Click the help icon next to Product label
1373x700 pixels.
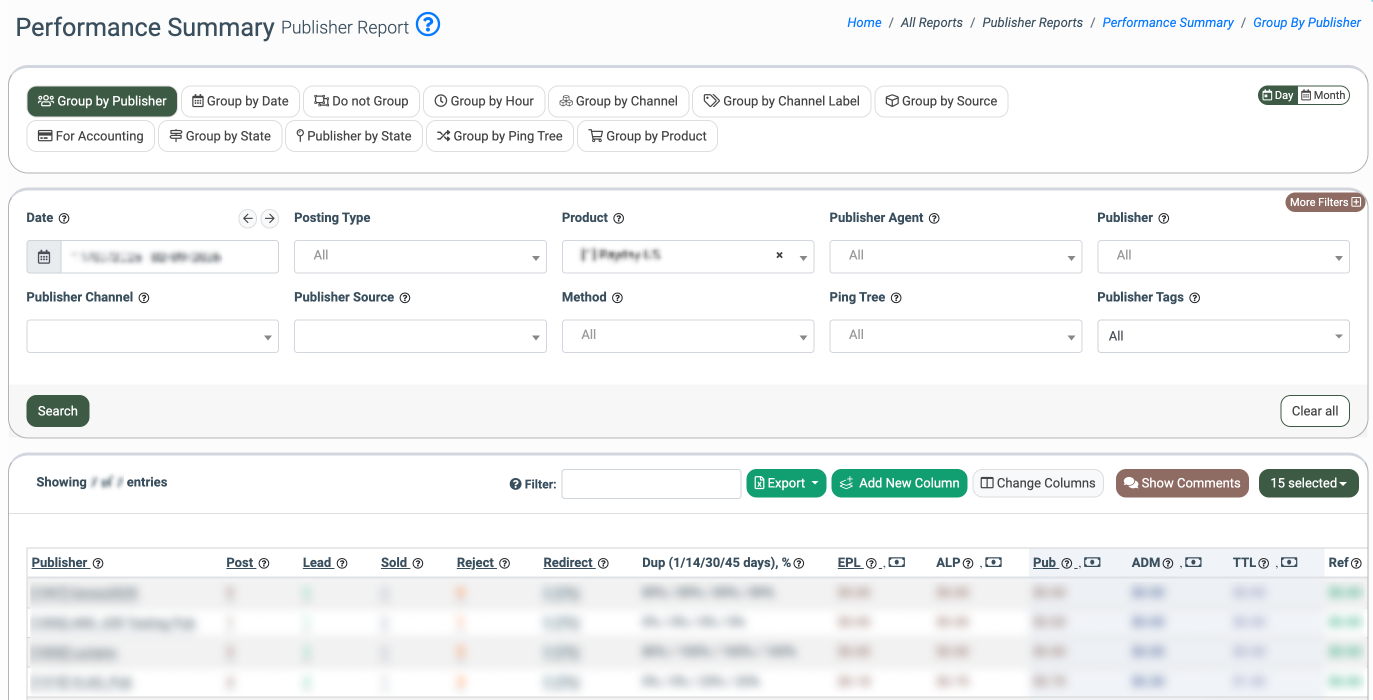pos(618,218)
